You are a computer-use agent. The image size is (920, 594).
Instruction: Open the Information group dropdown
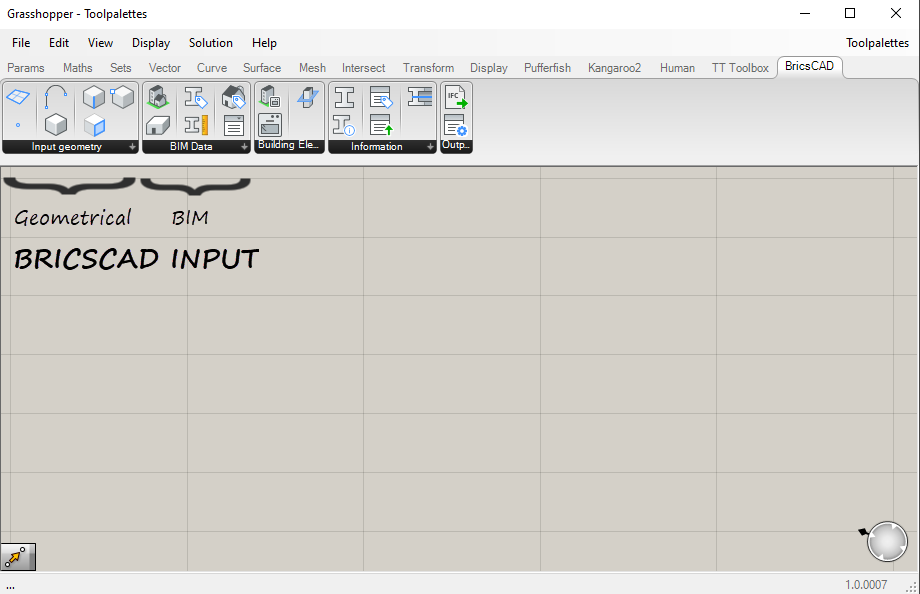pos(430,146)
